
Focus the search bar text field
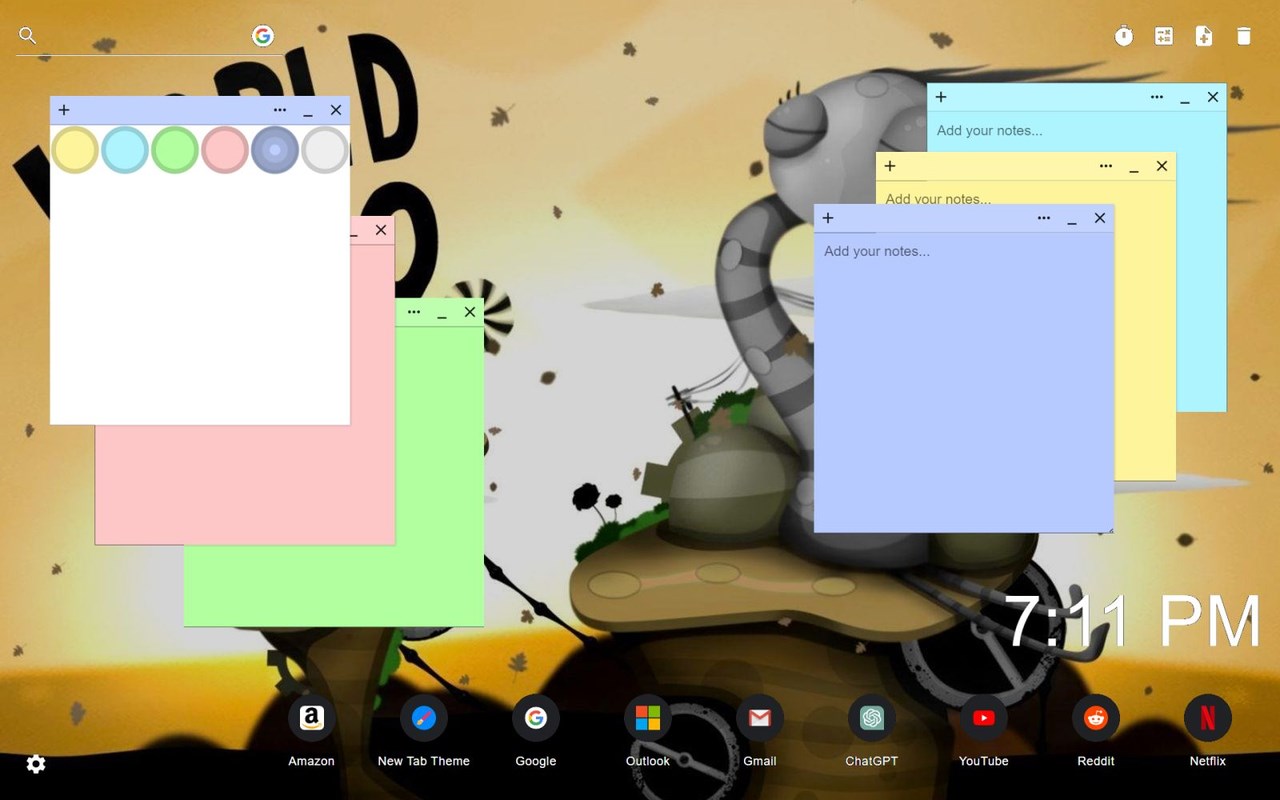[x=144, y=36]
